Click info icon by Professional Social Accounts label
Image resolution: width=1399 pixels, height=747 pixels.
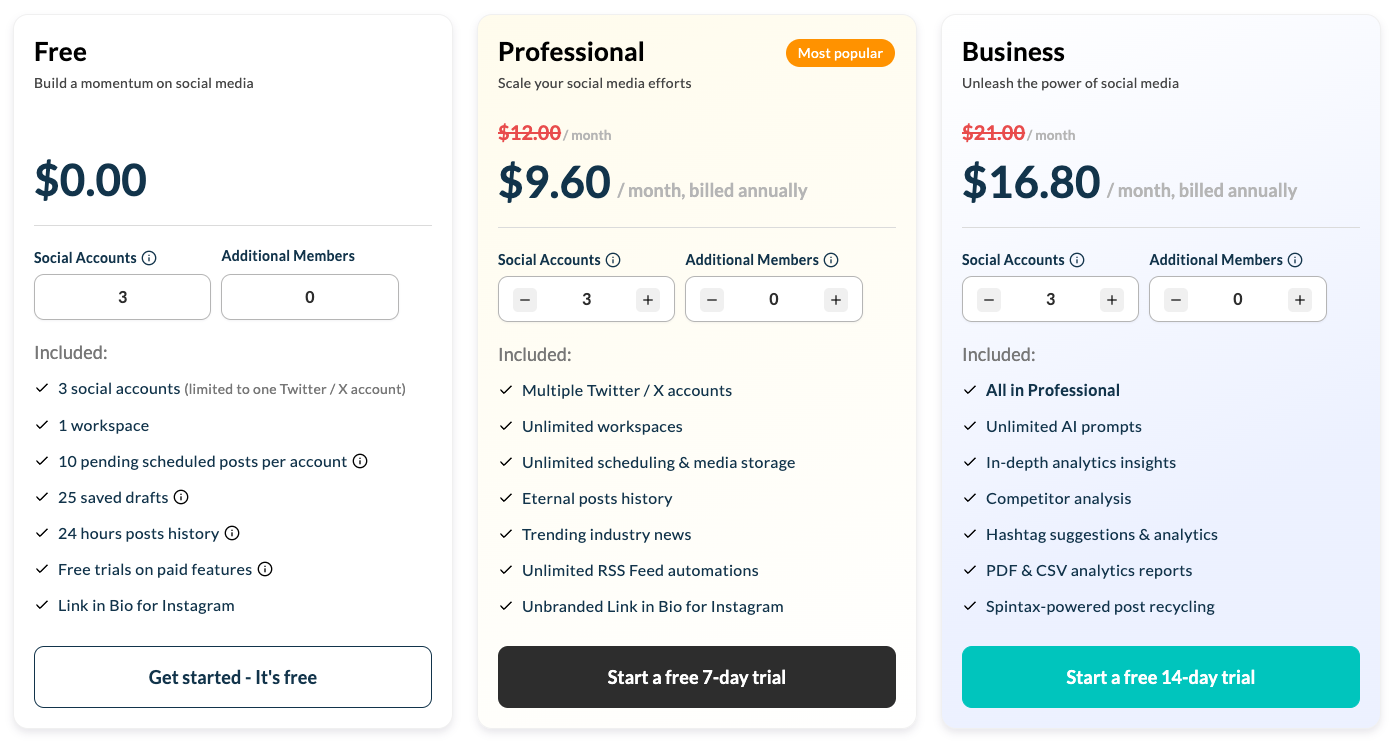pos(613,260)
